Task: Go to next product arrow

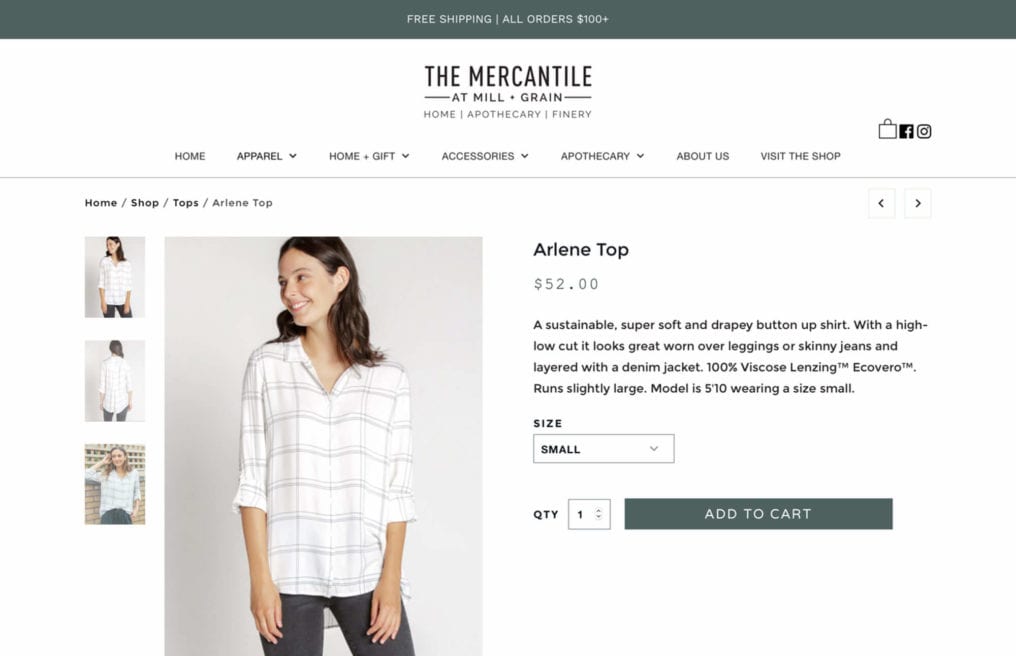Action: coord(918,204)
